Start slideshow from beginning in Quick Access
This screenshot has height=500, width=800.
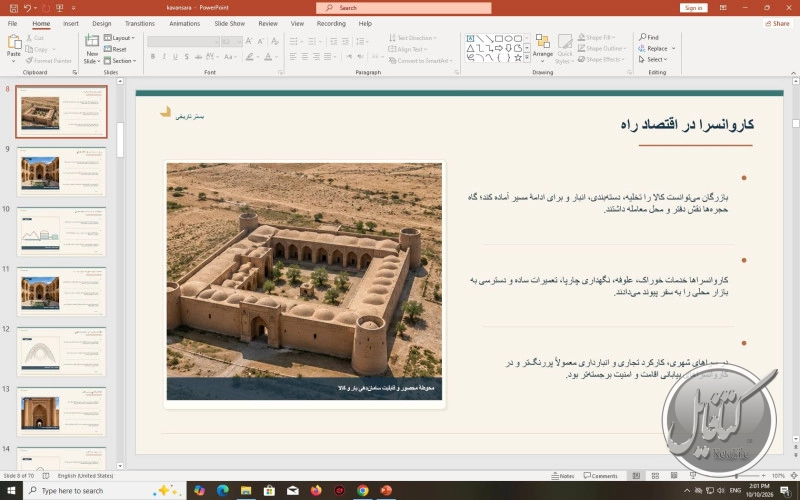pos(60,8)
